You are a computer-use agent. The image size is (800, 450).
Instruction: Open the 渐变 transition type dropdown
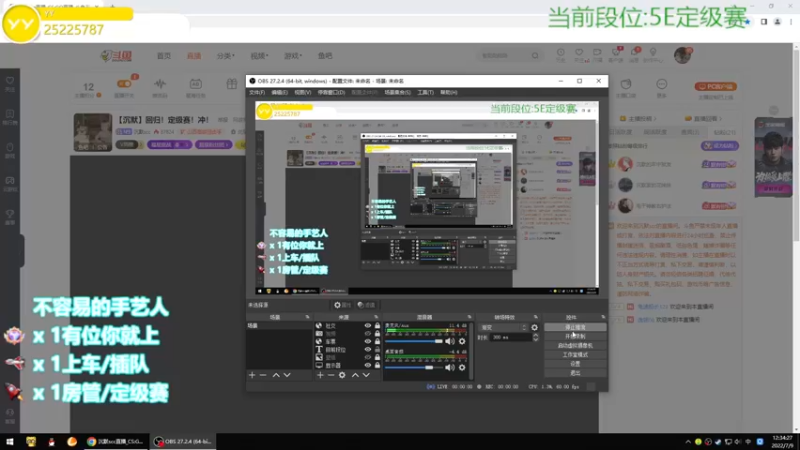point(503,328)
